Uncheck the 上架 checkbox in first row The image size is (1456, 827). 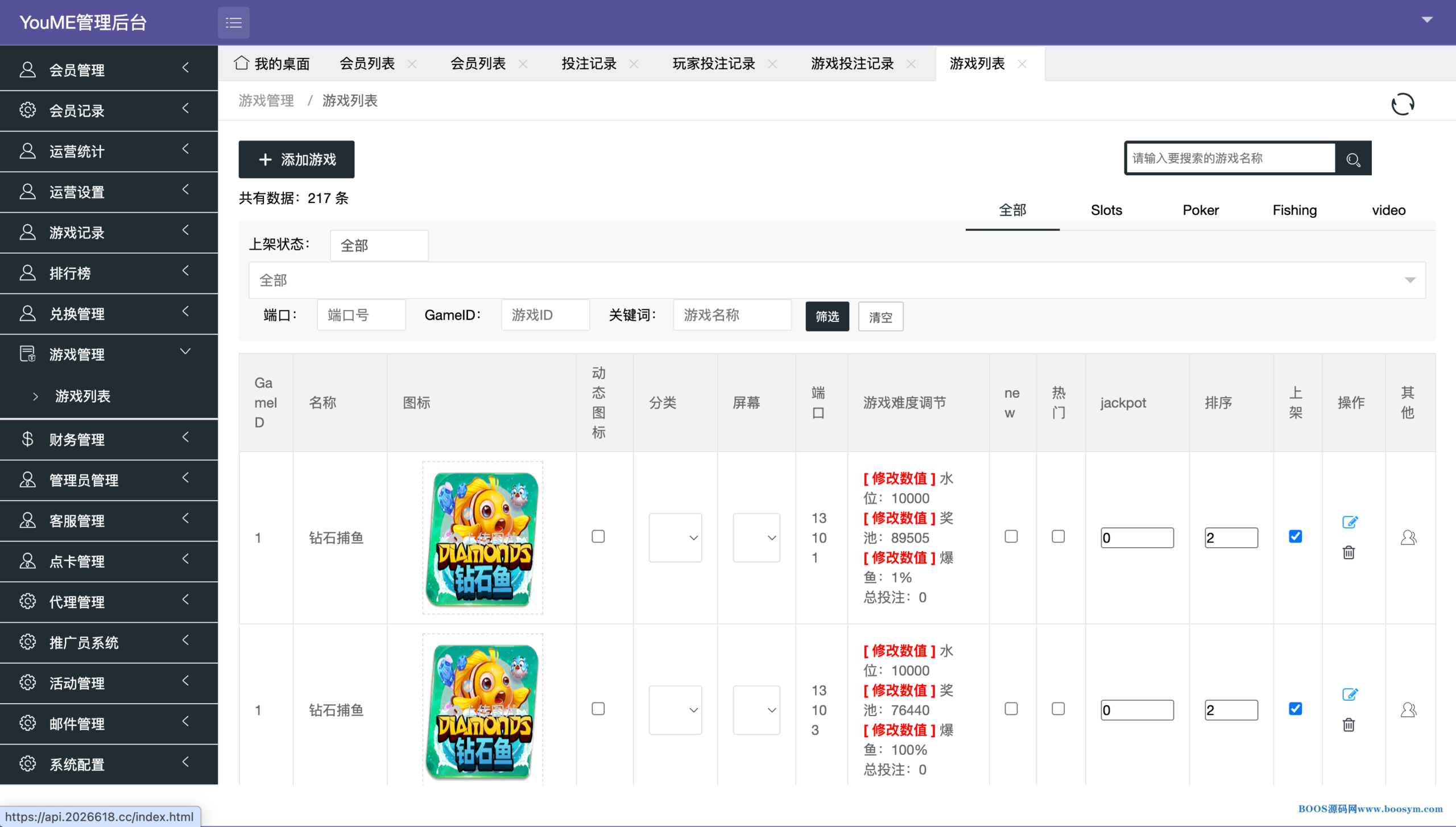click(x=1295, y=536)
